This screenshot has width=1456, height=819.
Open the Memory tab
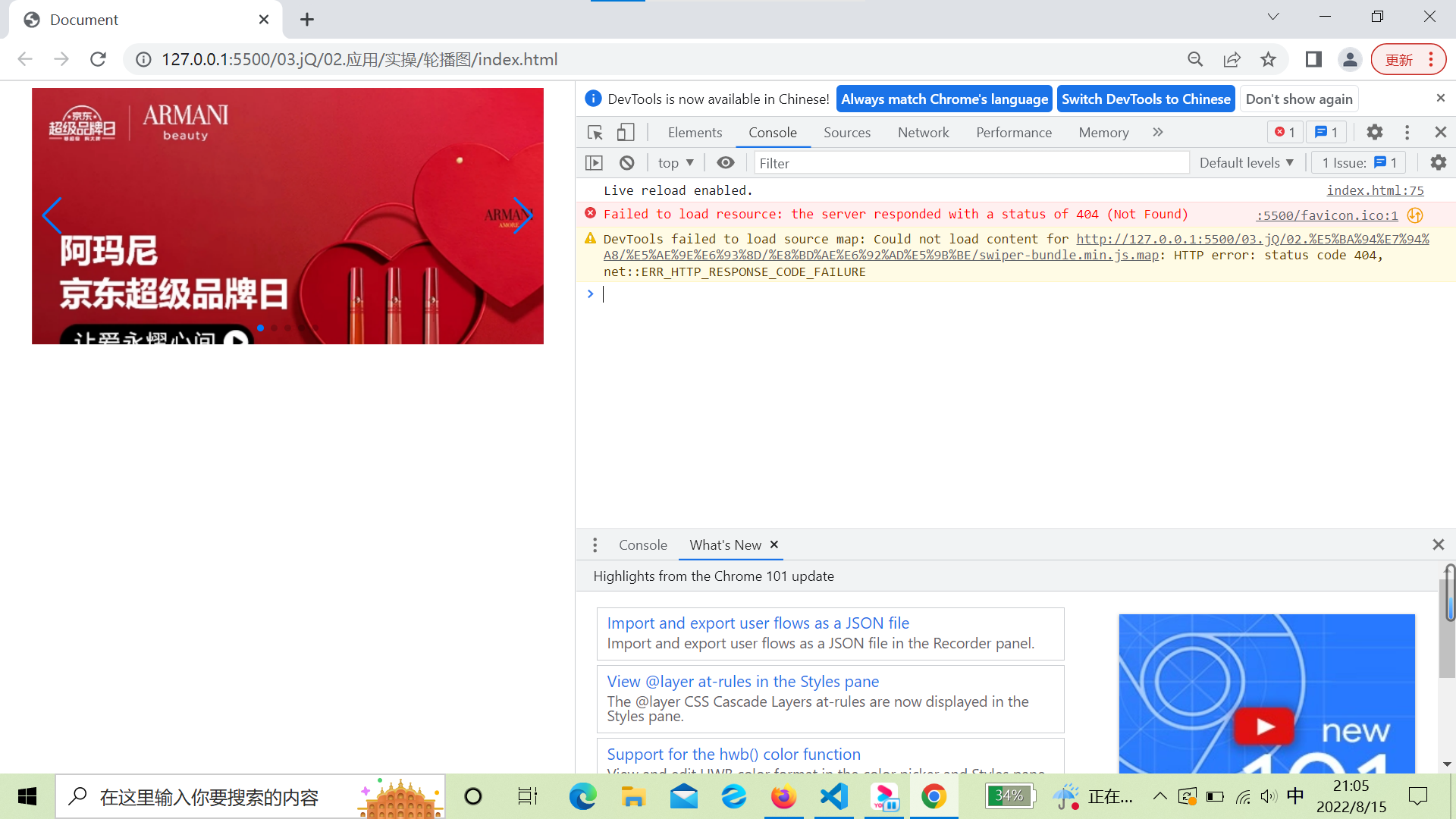click(x=1103, y=133)
